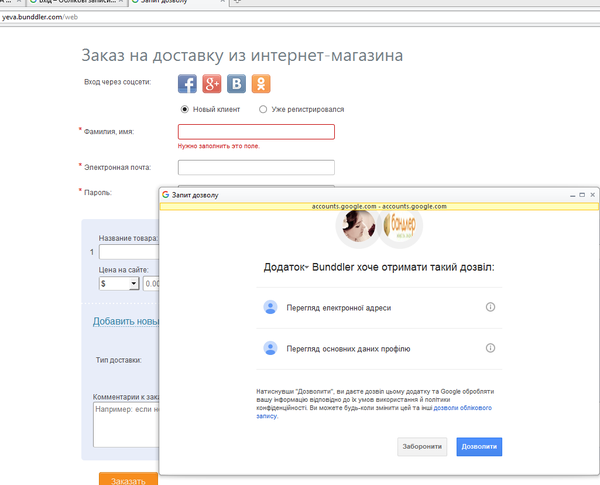Log in via the Odnoklassniki icon
Image resolution: width=600 pixels, height=485 pixels.
261,84
